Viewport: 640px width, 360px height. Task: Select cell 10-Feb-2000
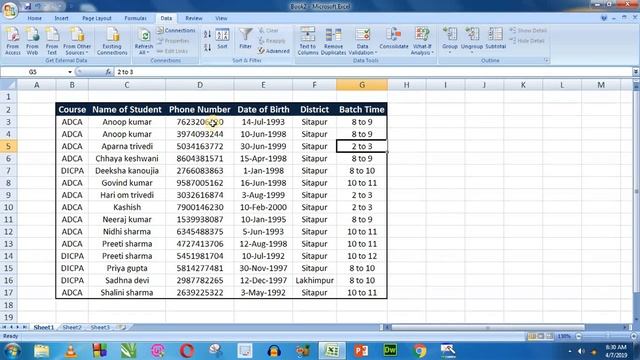[263, 207]
